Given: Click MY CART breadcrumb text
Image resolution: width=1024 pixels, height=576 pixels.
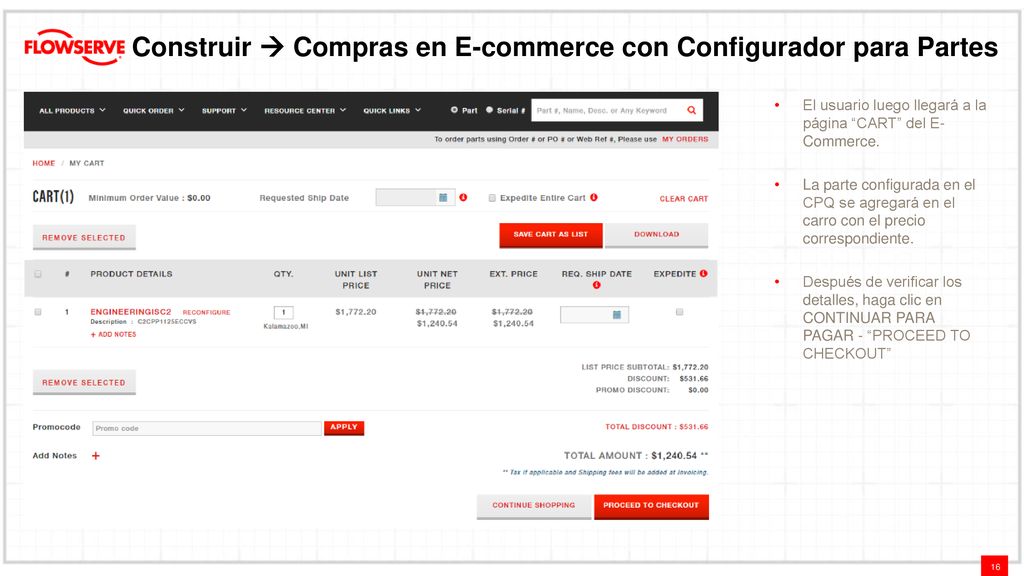Looking at the screenshot, I should (87, 163).
